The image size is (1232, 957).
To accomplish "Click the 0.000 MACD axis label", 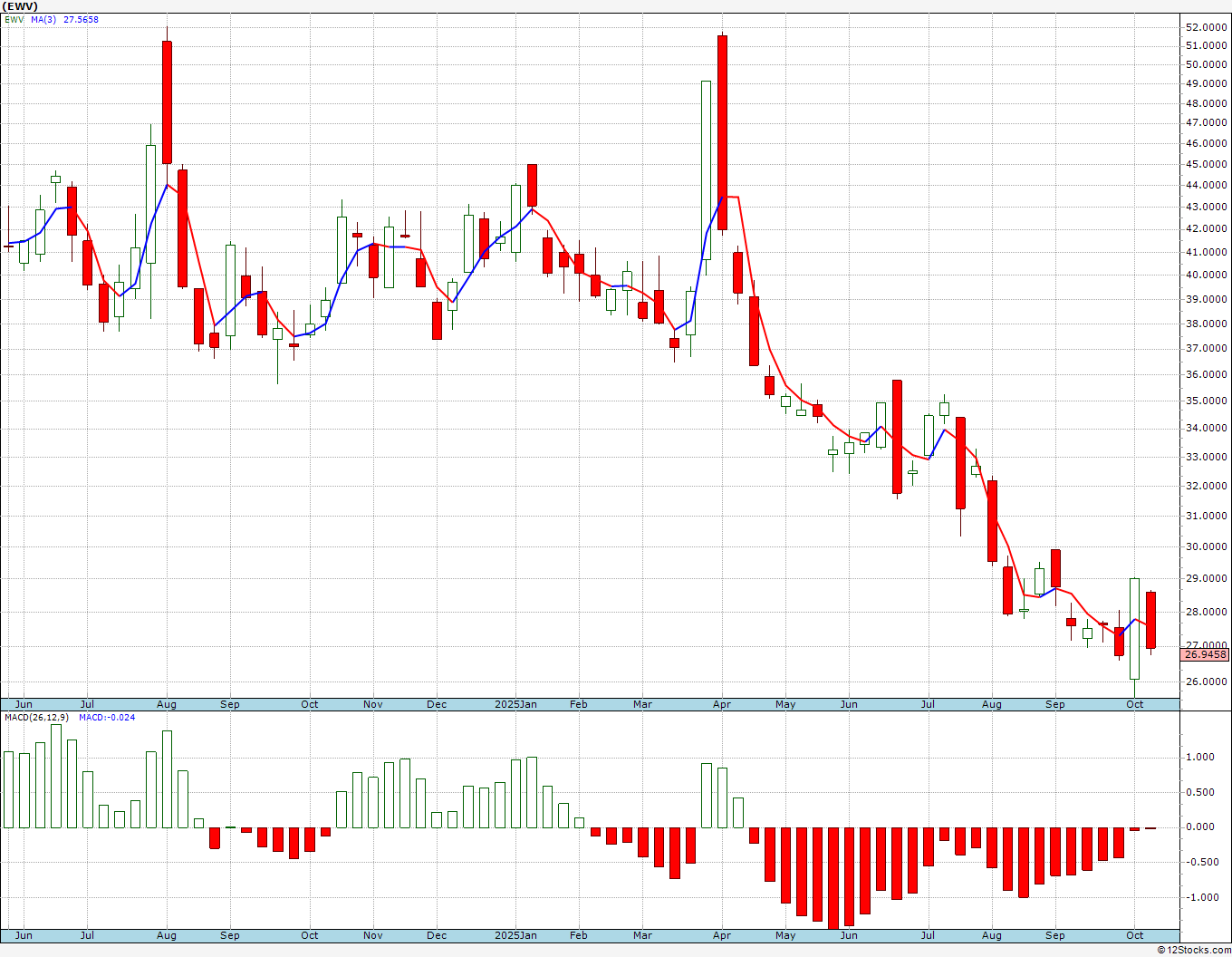I will pyautogui.click(x=1198, y=826).
